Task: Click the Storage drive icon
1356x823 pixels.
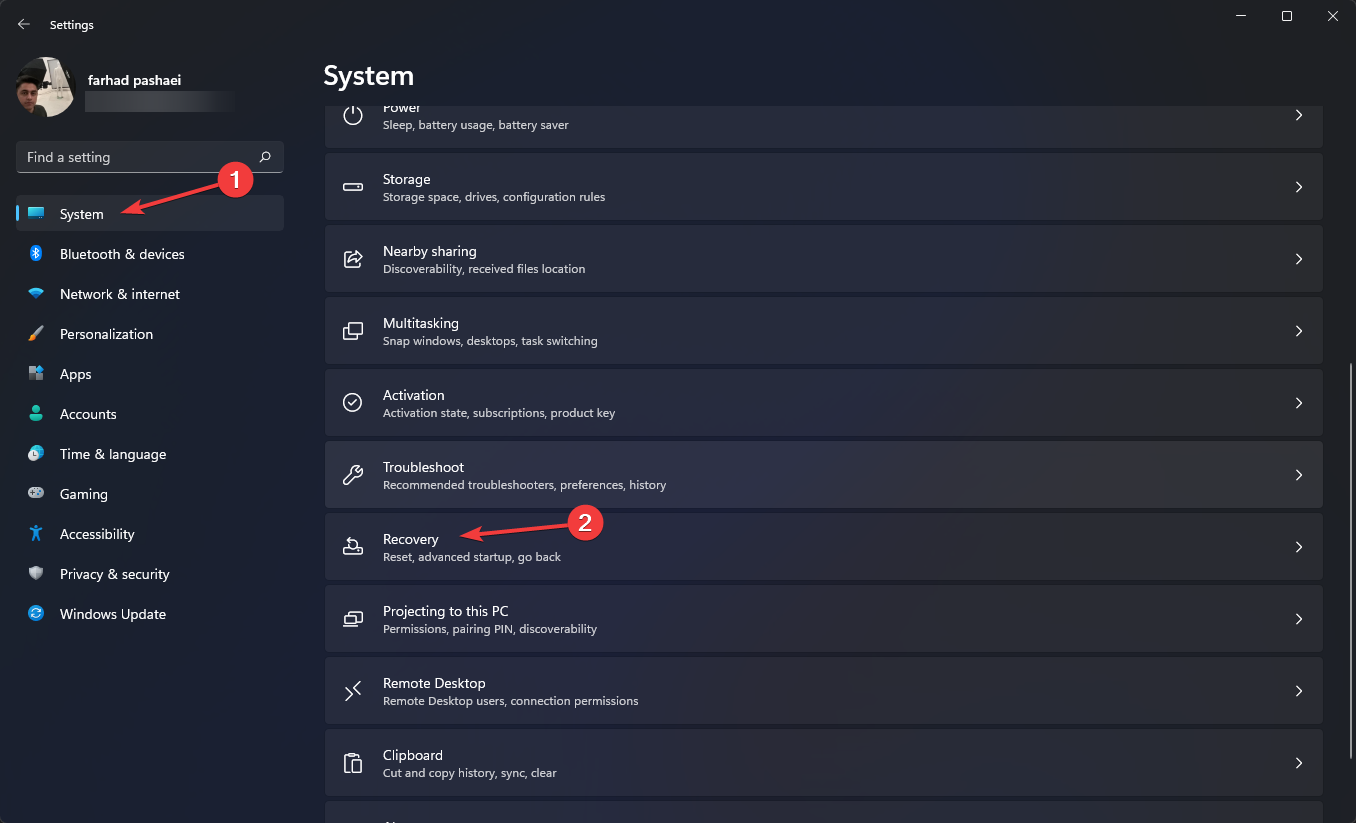Action: pos(353,187)
